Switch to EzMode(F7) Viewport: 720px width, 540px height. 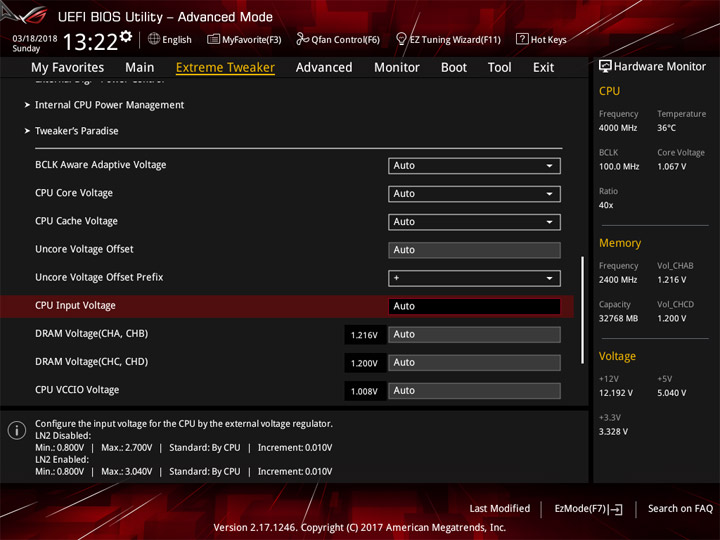click(588, 509)
